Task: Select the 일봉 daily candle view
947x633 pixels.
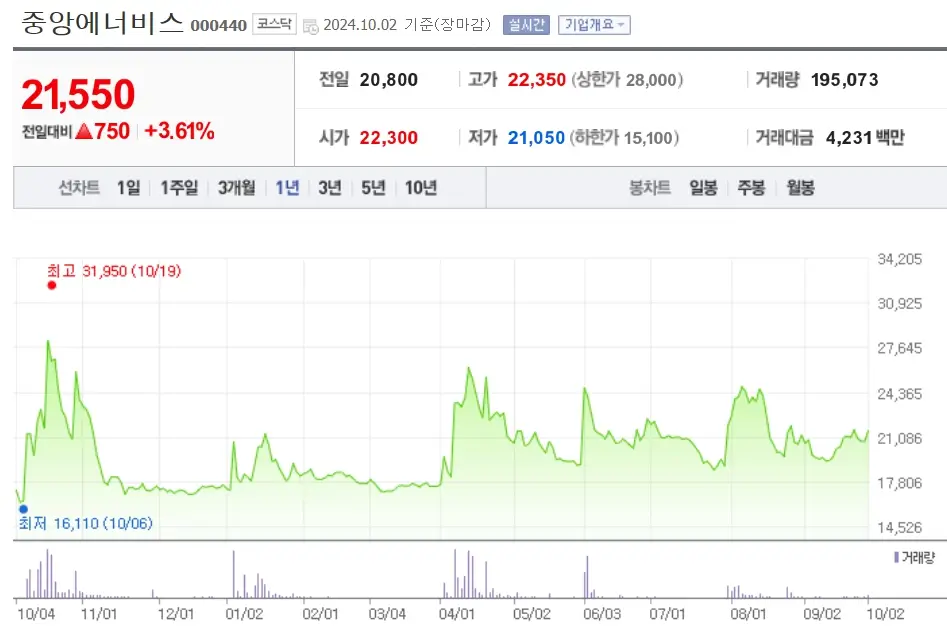Action: [703, 187]
